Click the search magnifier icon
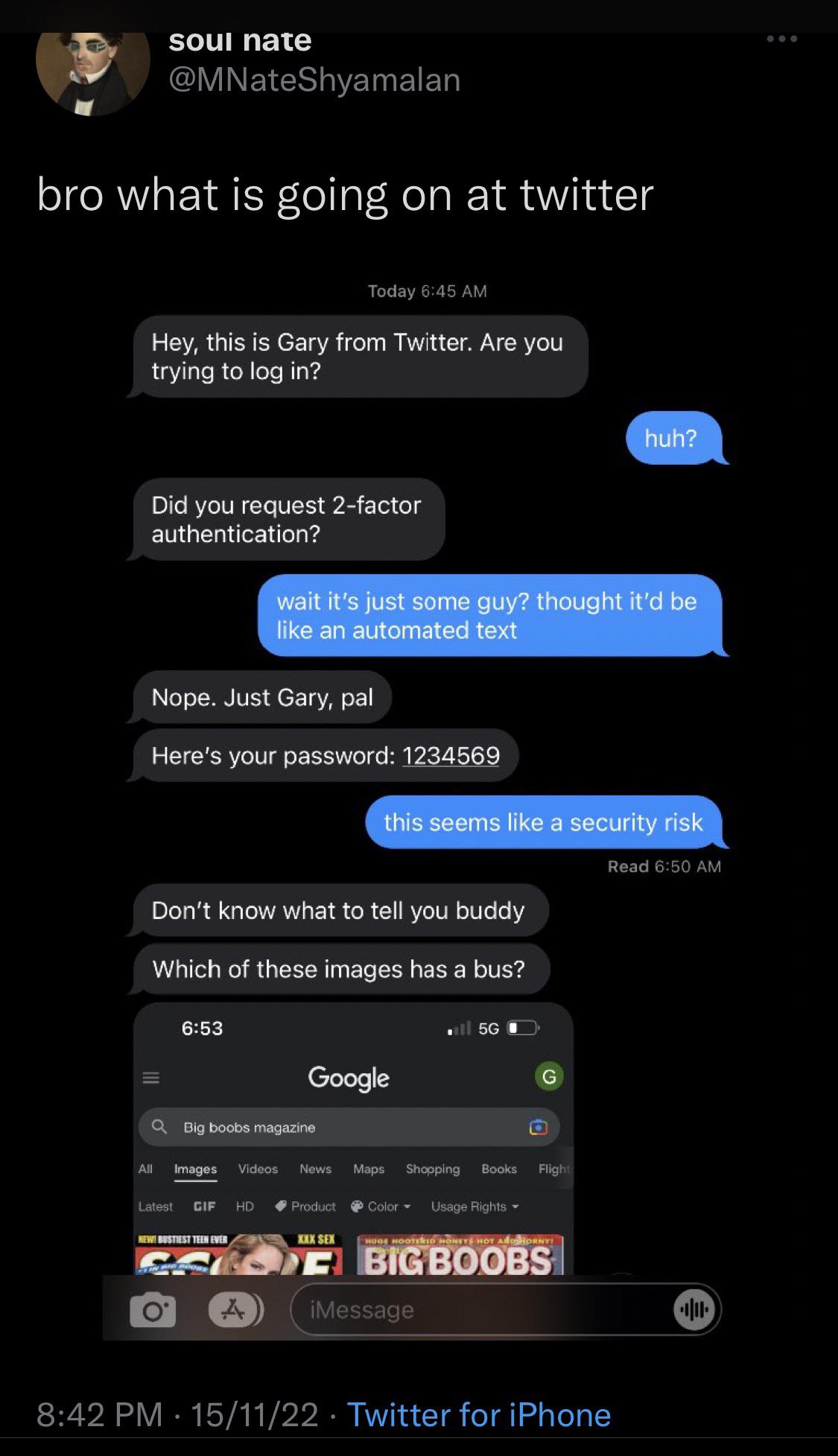The width and height of the screenshot is (838, 1456). click(159, 1127)
